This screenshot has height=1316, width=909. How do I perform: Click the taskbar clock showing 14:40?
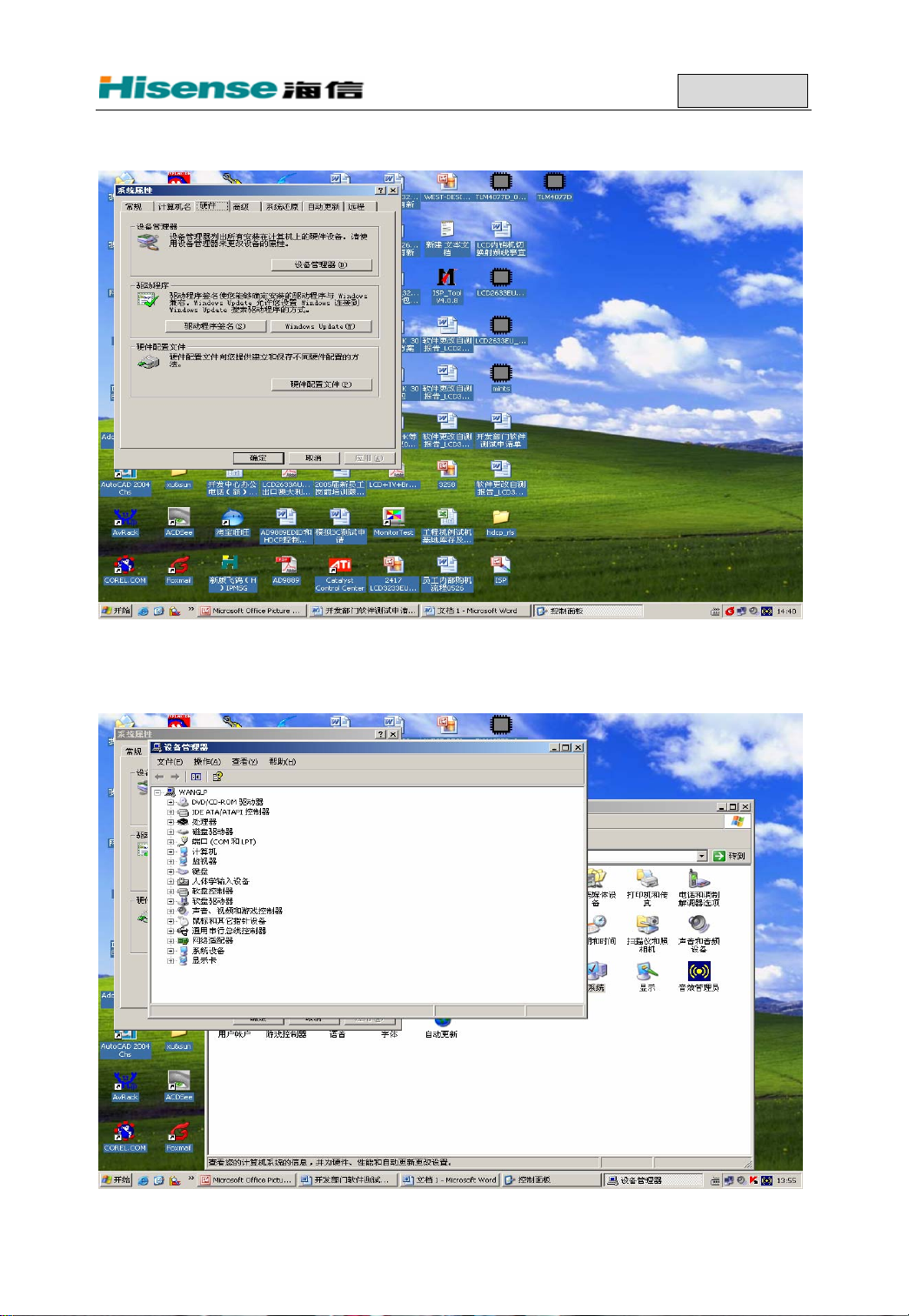pos(786,611)
